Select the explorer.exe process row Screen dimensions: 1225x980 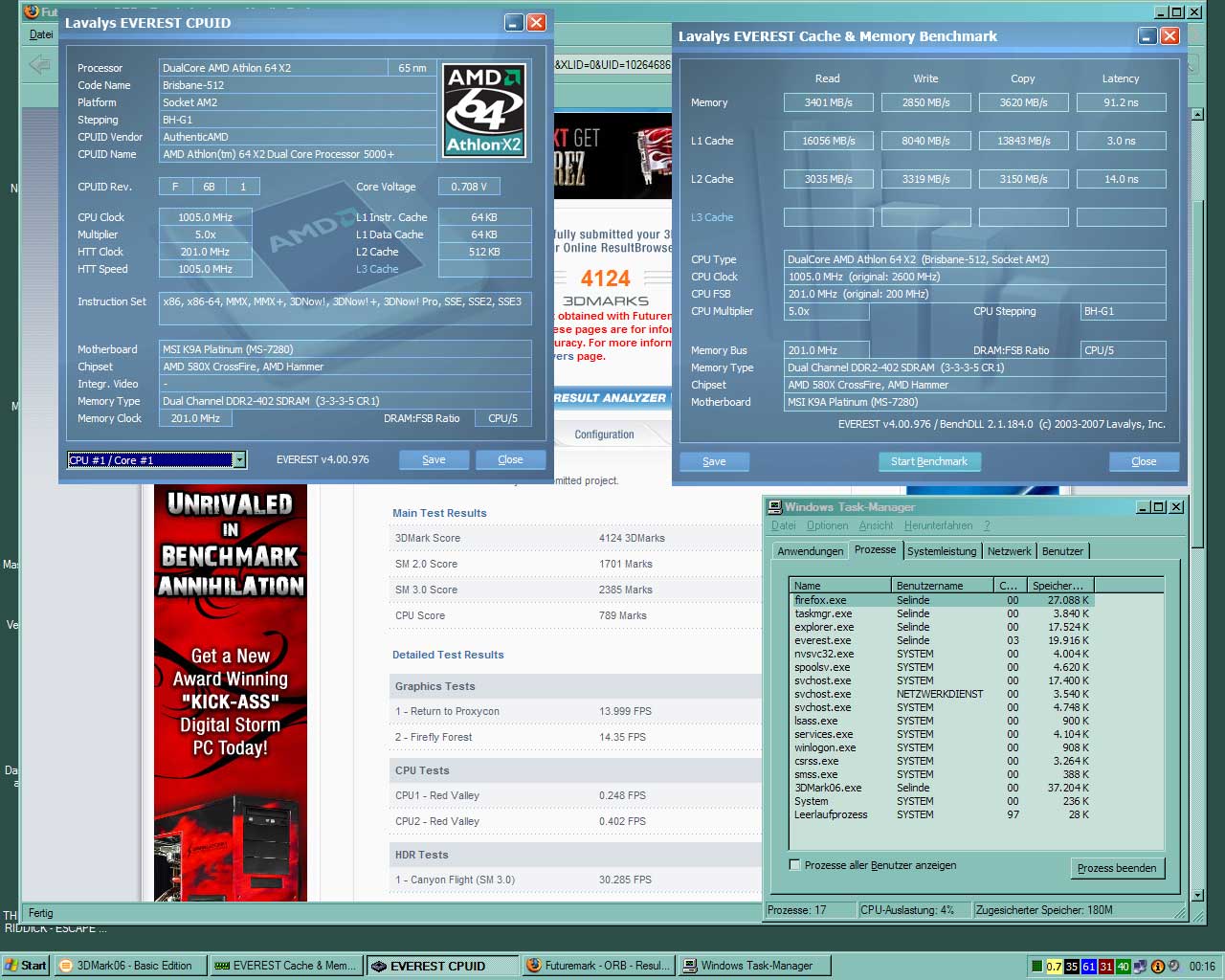(x=942, y=627)
